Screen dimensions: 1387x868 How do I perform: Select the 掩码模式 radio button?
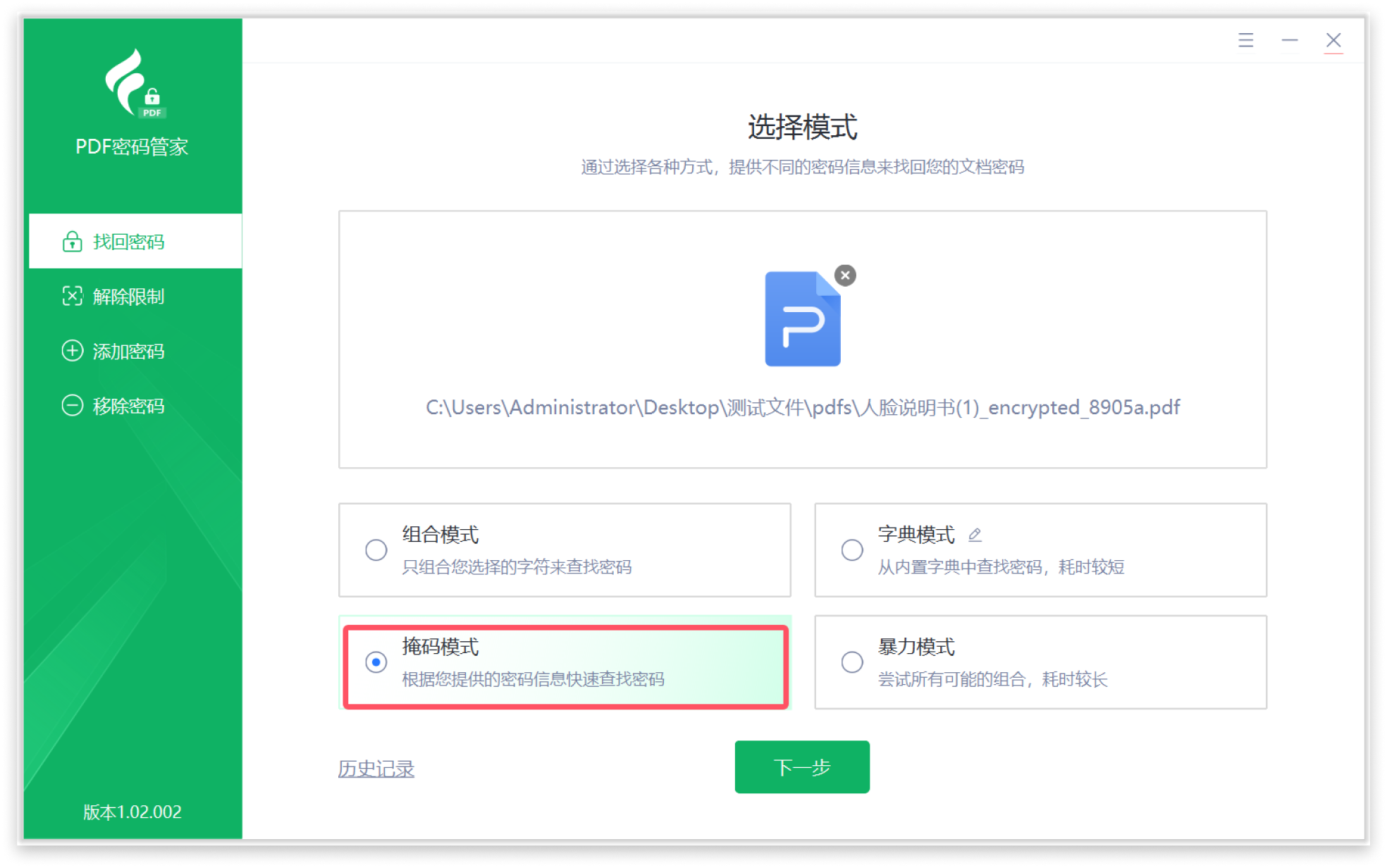click(x=376, y=662)
